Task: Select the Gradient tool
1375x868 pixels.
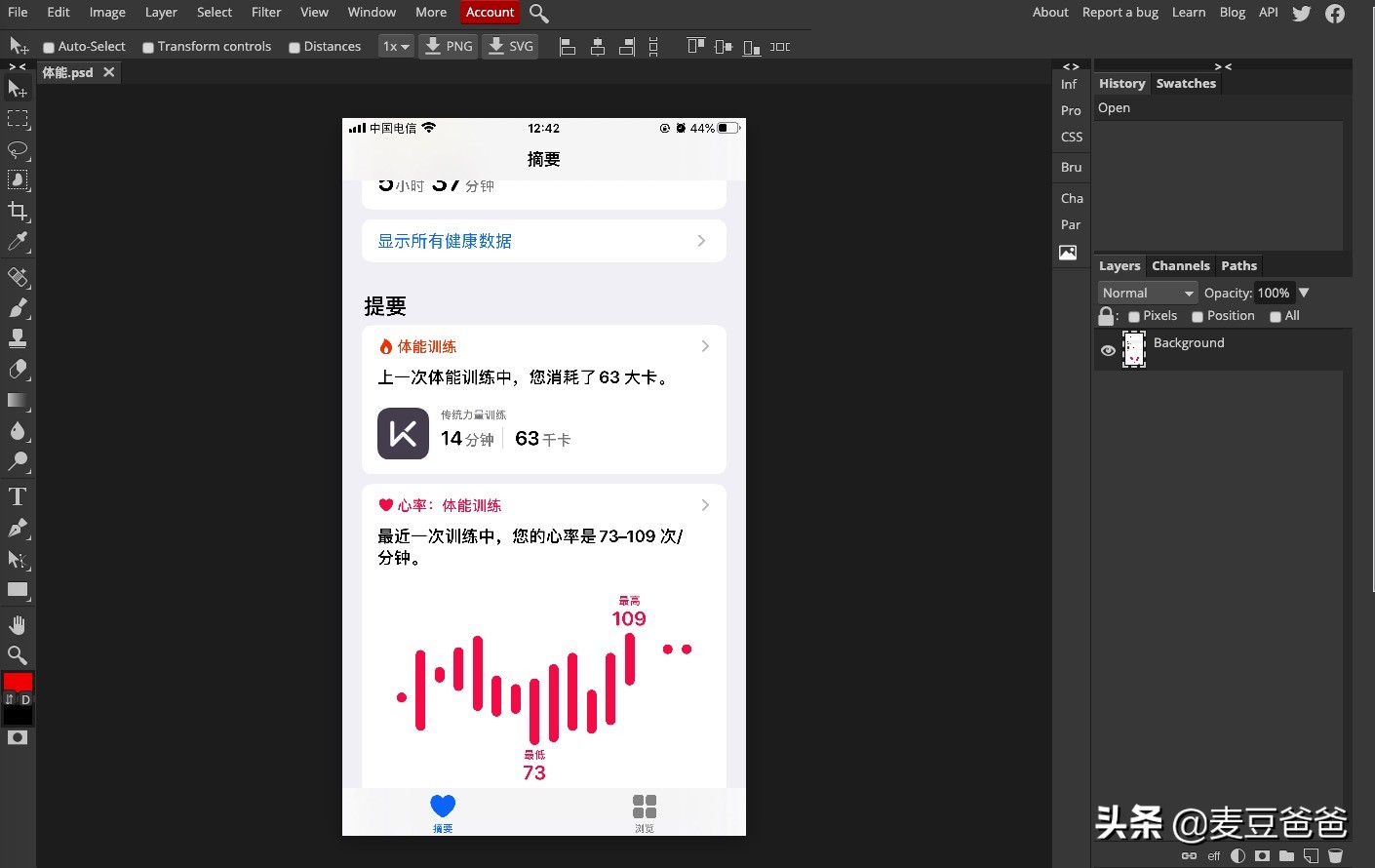Action: click(x=19, y=401)
